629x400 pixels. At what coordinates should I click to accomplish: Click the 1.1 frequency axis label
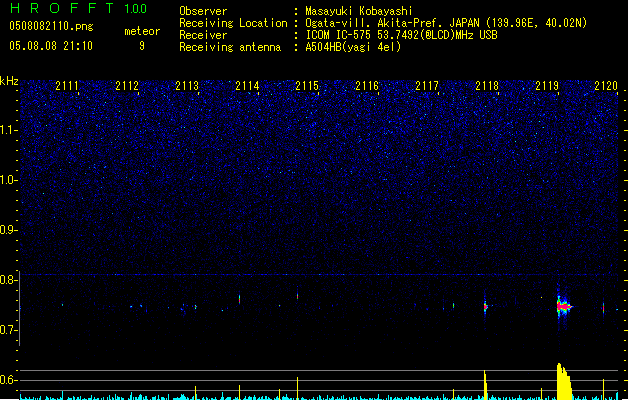click(x=8, y=130)
